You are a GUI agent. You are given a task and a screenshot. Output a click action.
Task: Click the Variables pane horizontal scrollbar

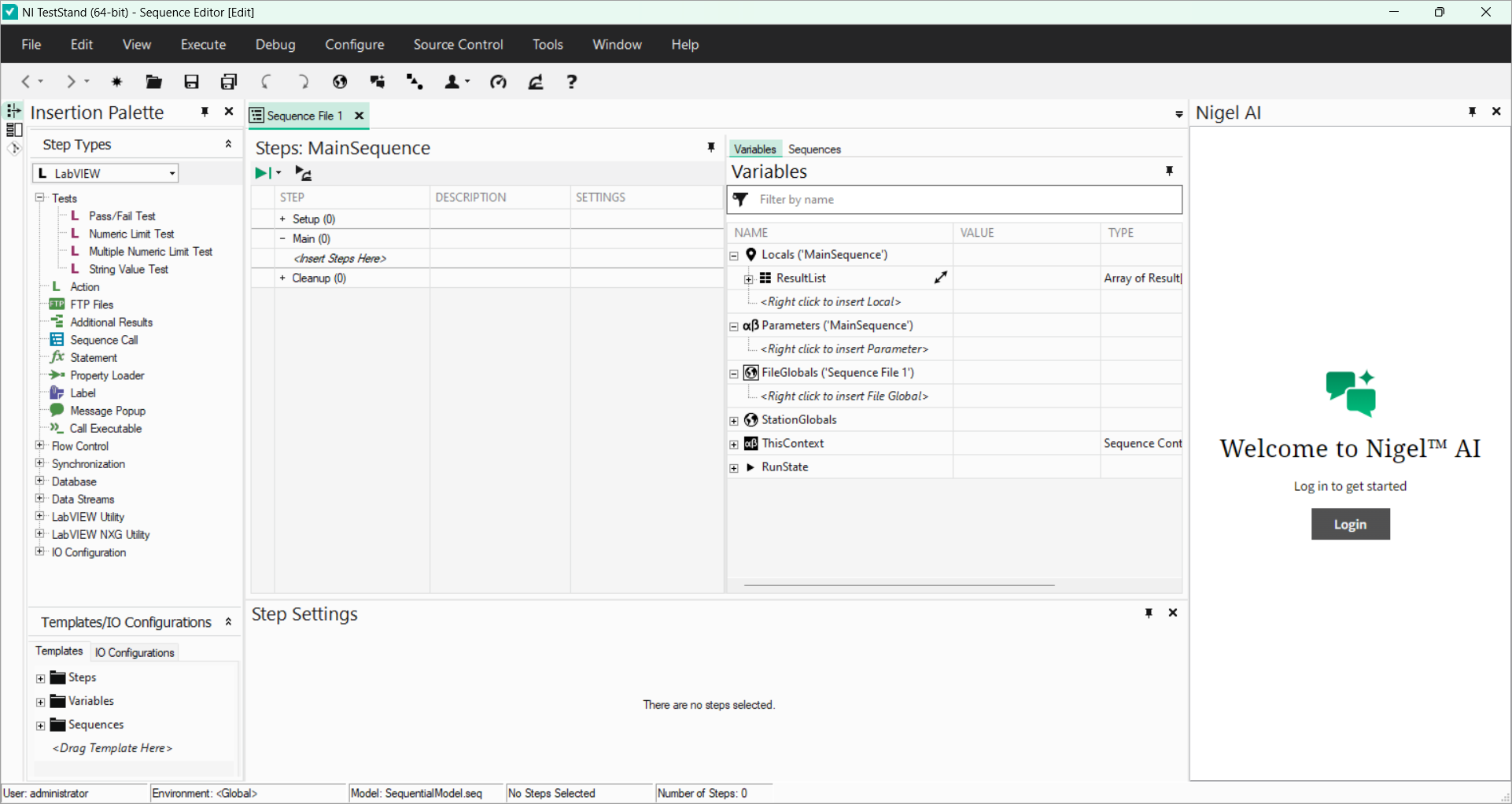click(x=899, y=585)
